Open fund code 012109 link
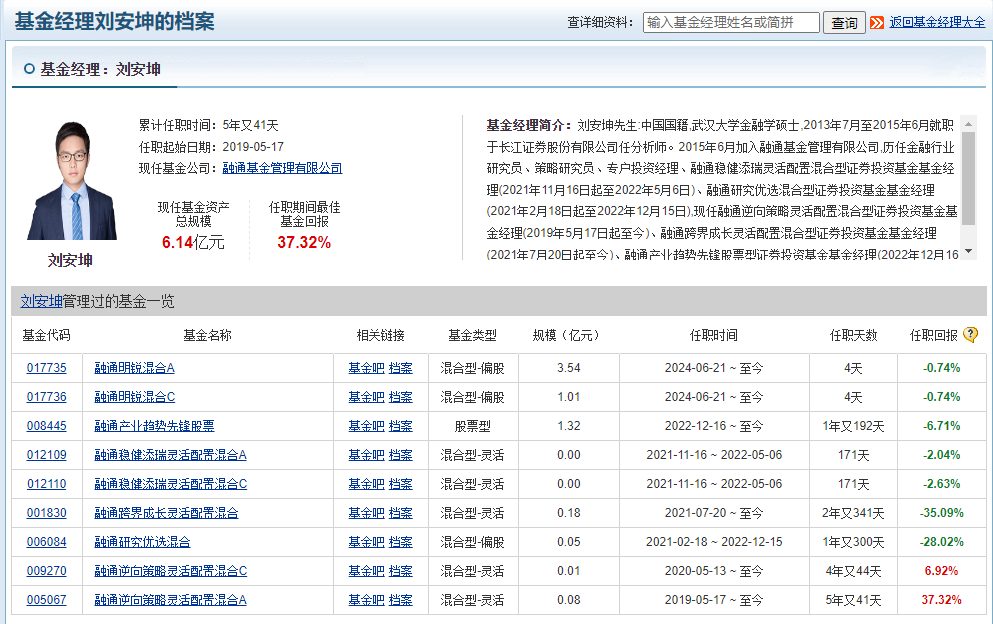993x624 pixels. 46,455
